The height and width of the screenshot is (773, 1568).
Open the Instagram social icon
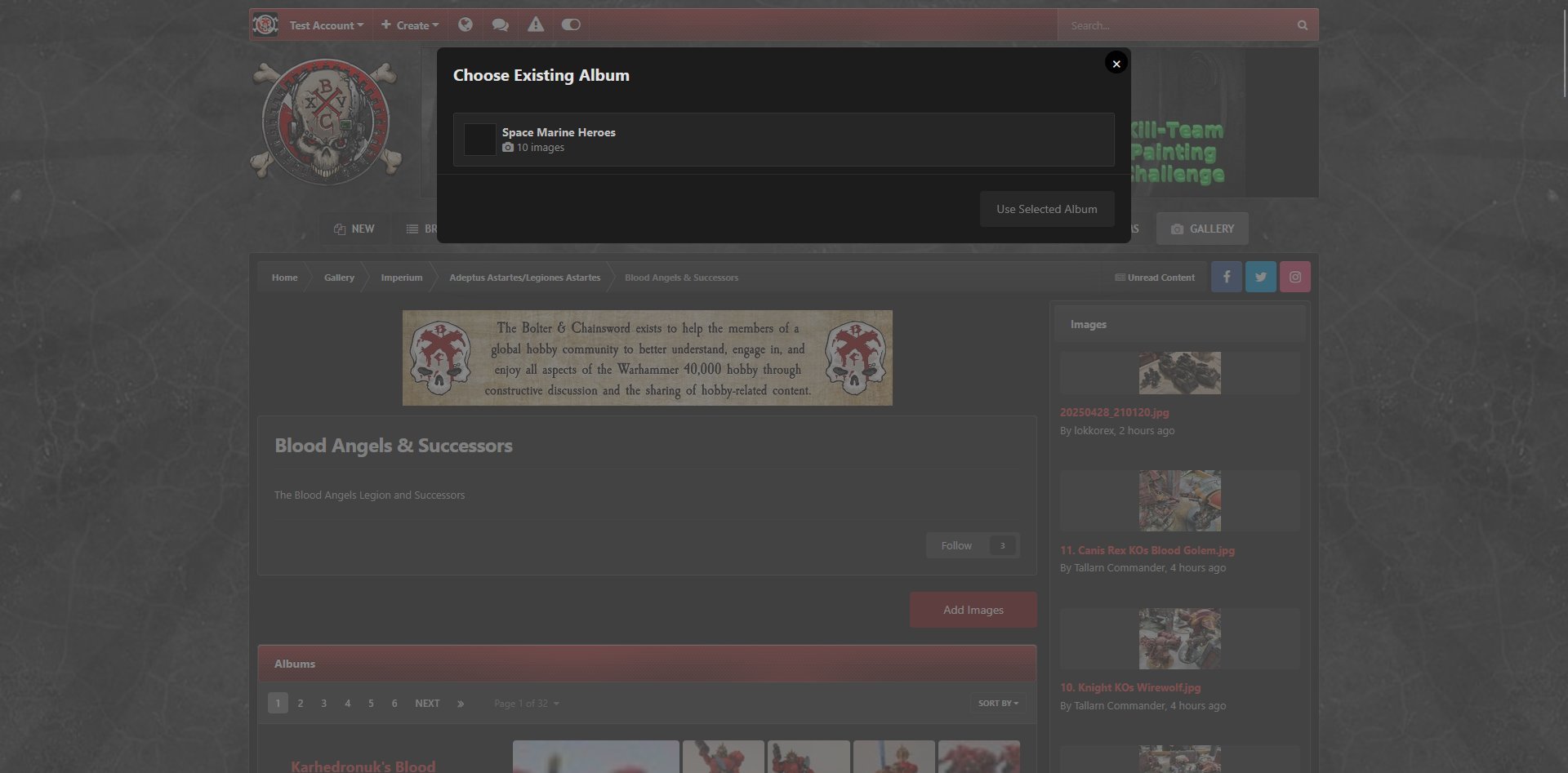pos(1294,277)
